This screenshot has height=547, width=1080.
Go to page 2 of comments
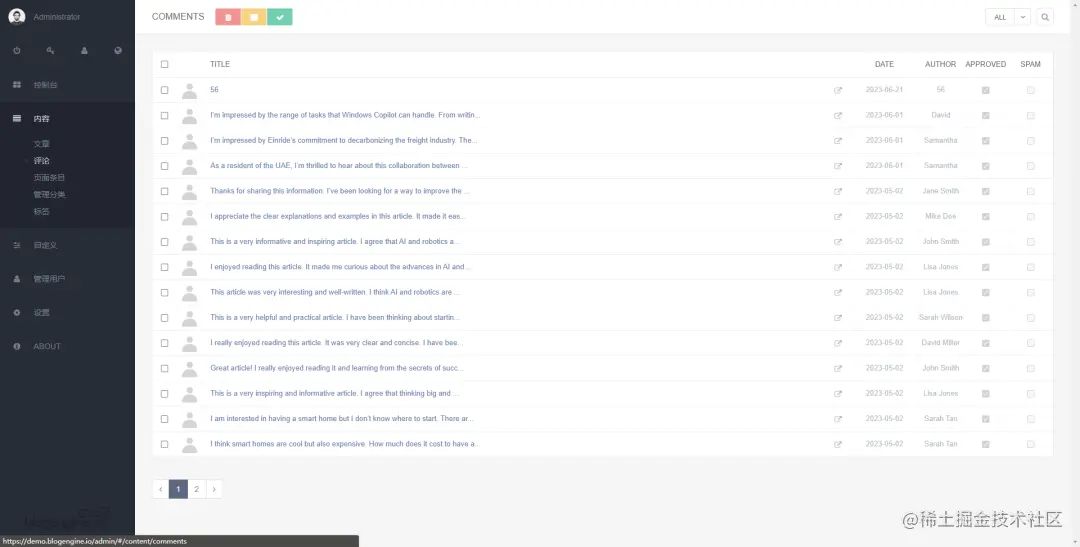tap(196, 489)
